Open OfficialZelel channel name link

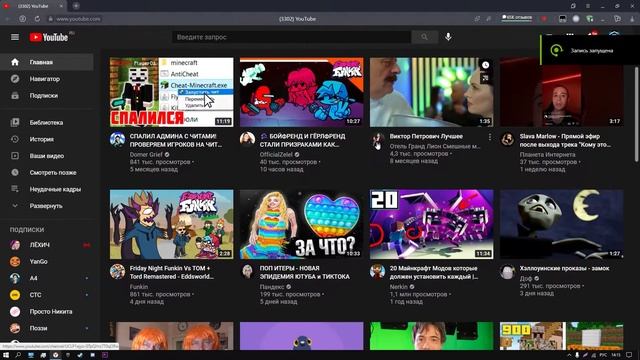point(276,155)
